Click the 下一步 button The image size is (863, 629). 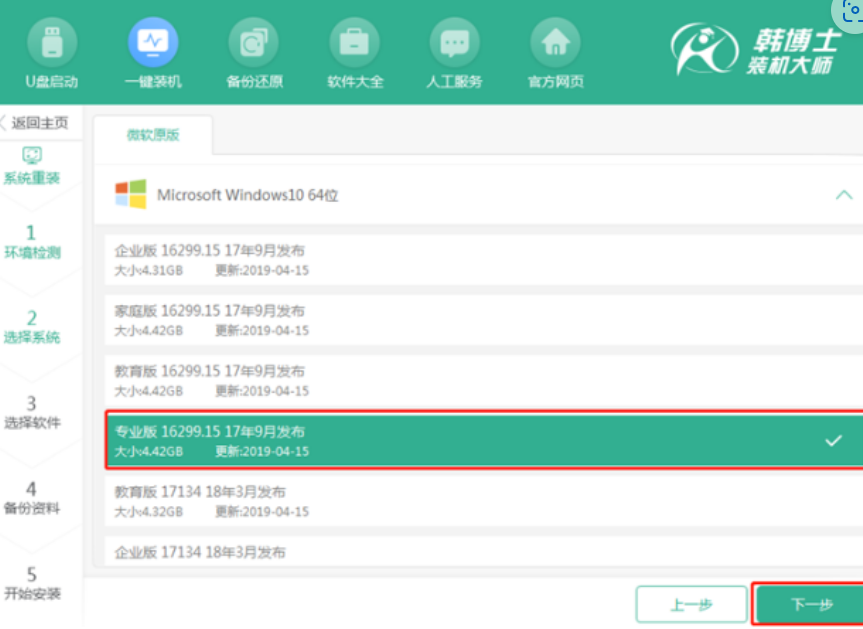tap(811, 604)
